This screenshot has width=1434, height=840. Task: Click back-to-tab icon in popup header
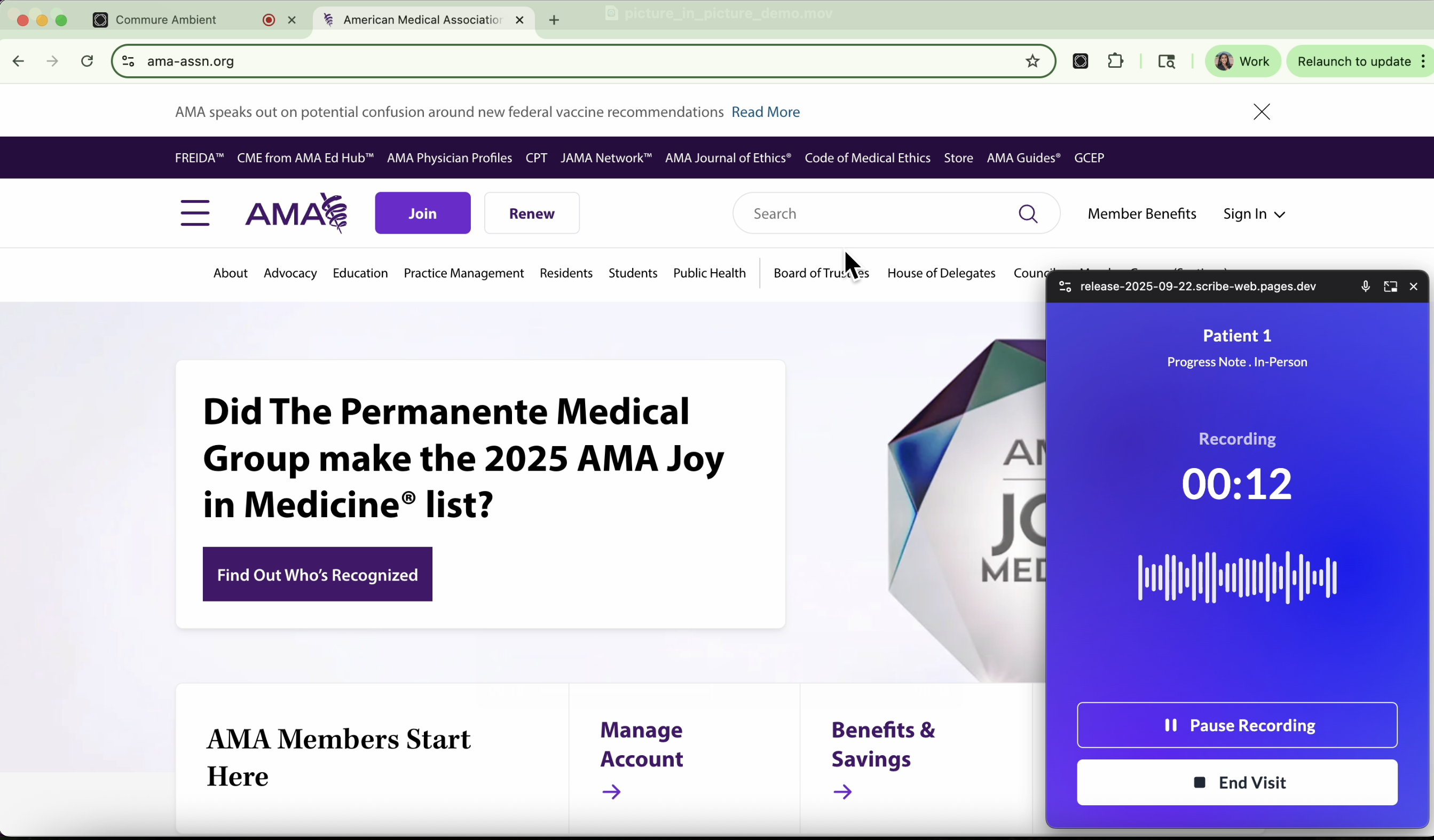[x=1390, y=287]
